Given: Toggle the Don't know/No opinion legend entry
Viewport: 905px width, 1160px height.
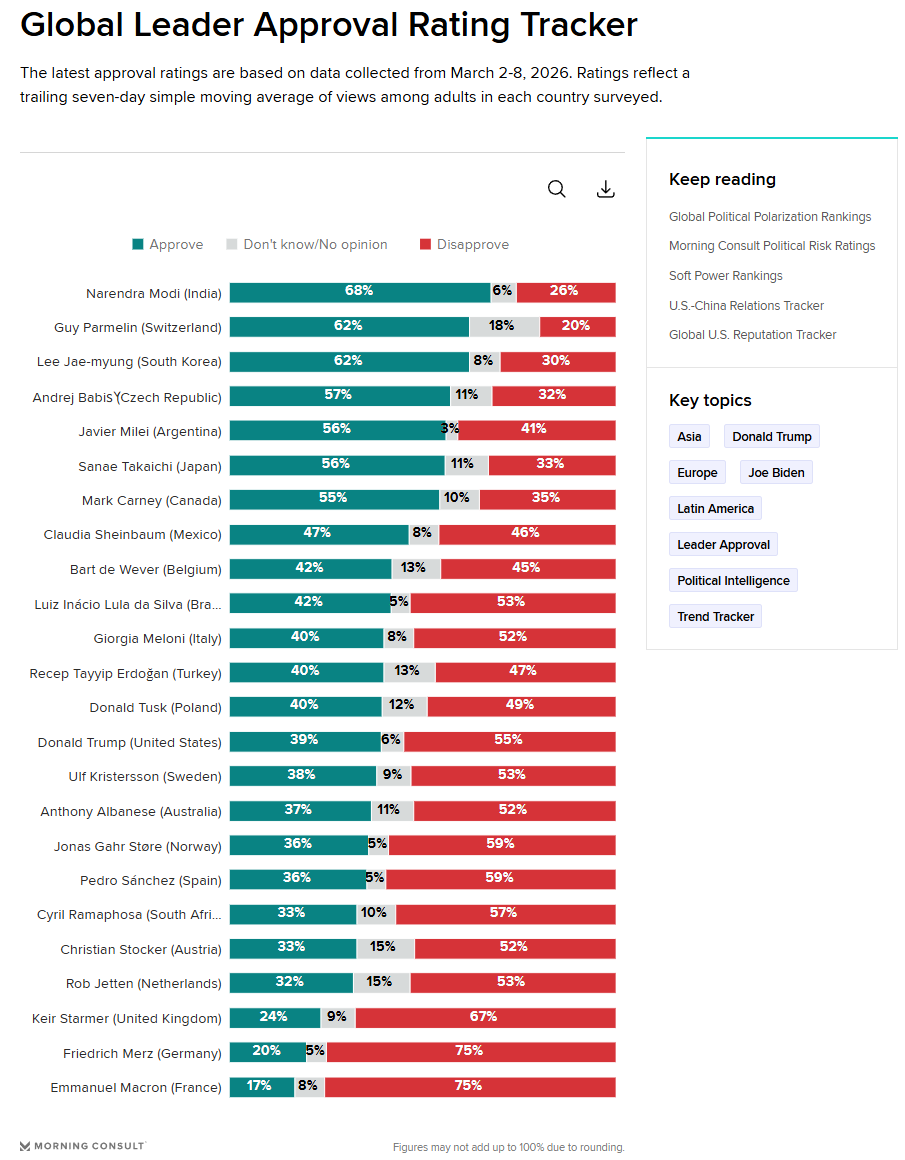Looking at the screenshot, I should point(306,245).
